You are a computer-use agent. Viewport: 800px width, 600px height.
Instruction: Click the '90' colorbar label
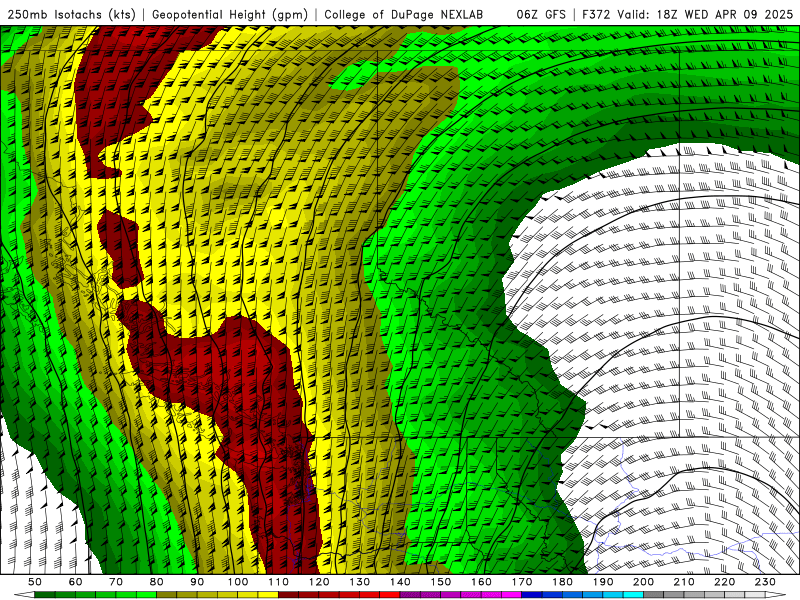197,582
